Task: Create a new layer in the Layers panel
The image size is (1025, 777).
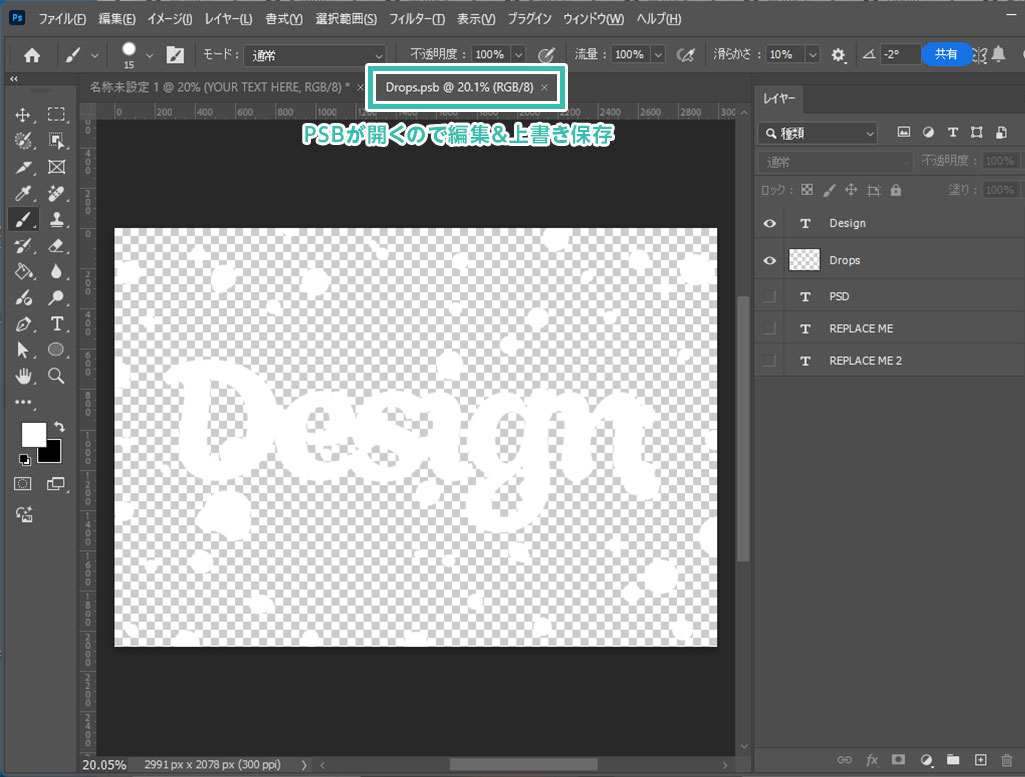Action: click(980, 760)
